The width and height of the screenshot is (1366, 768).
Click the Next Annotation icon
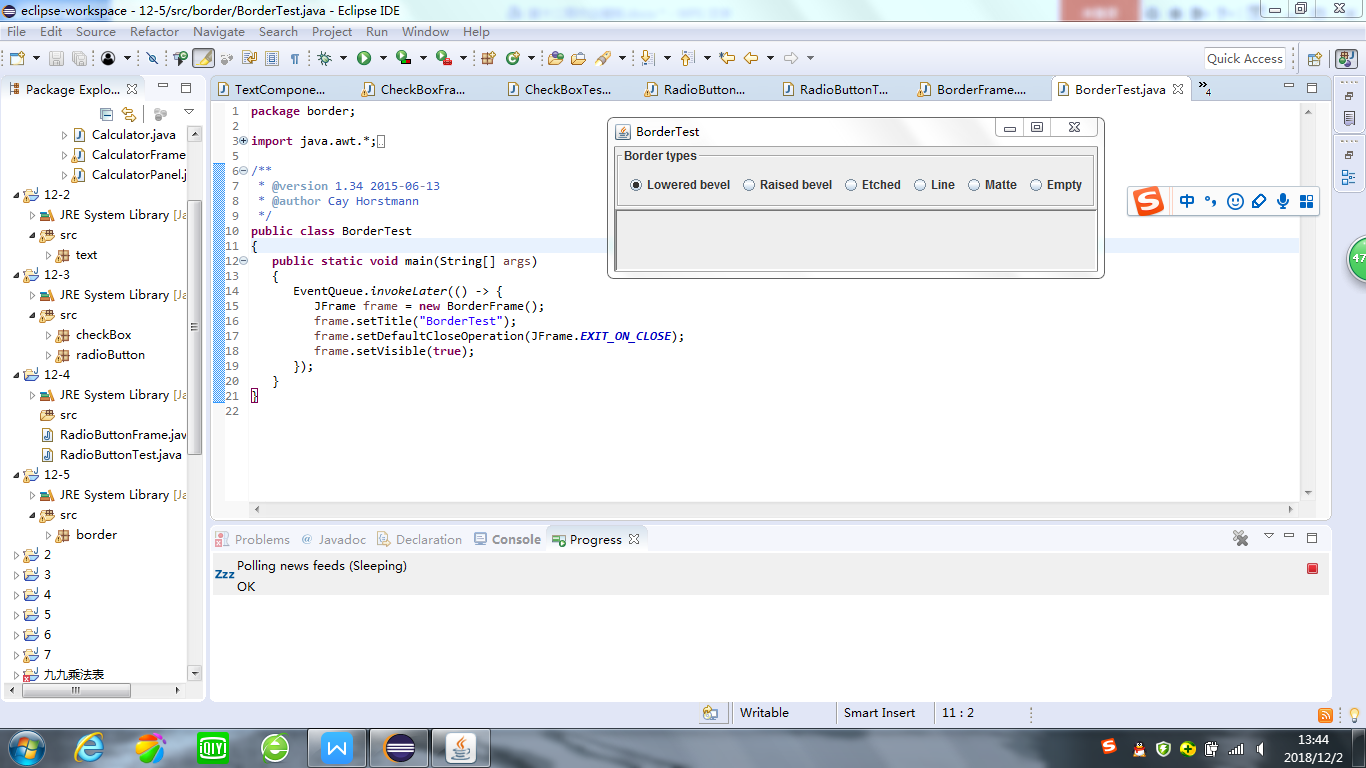tap(646, 58)
